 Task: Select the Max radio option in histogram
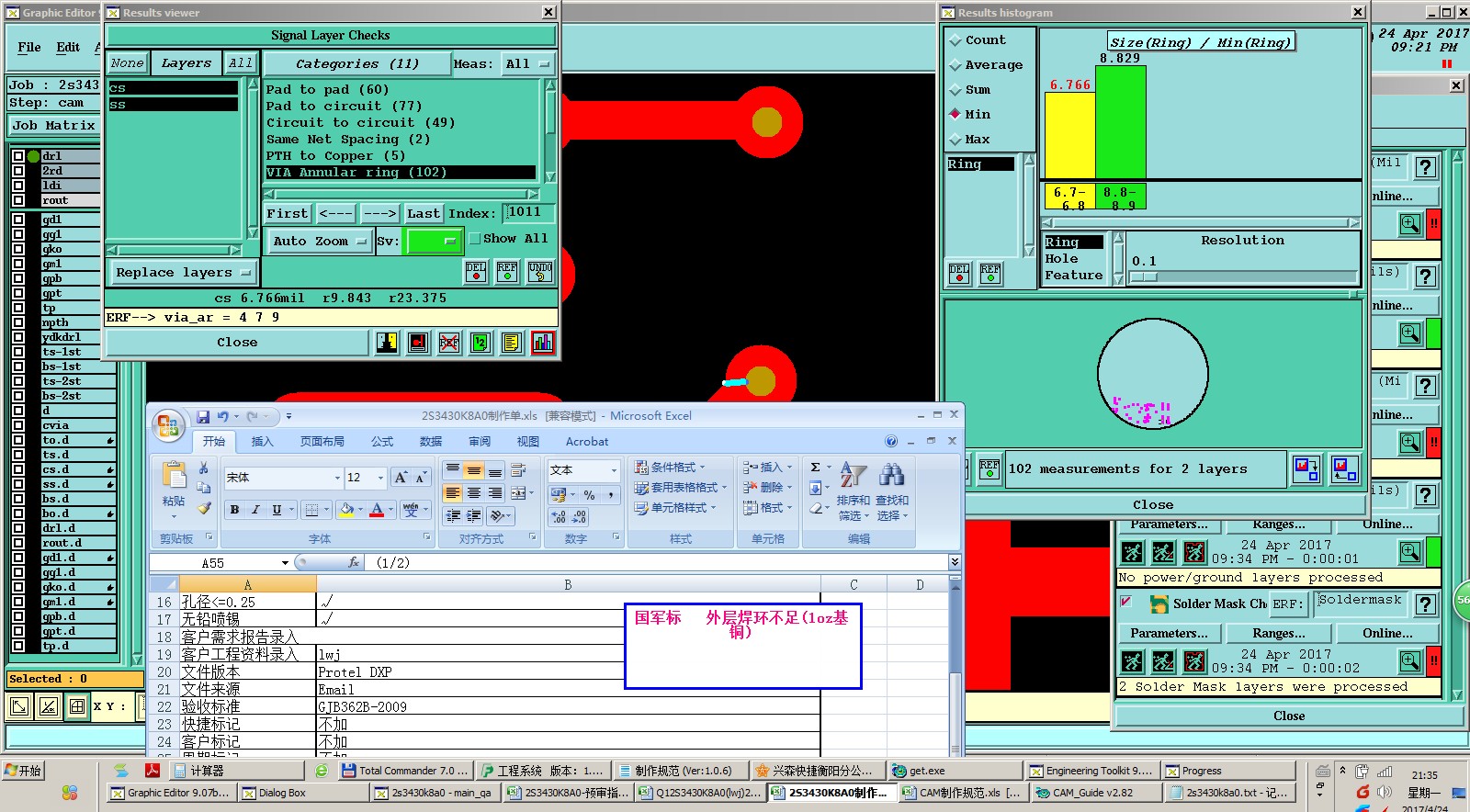pos(955,140)
